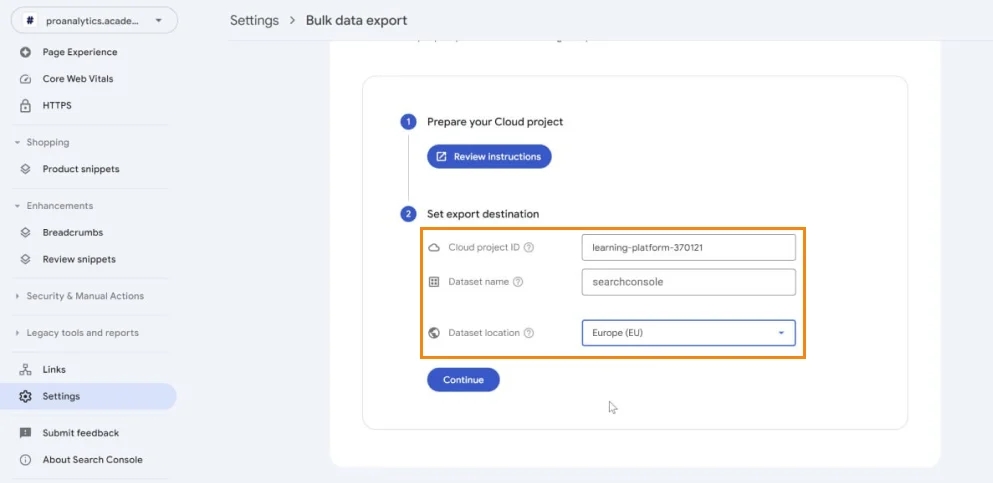Click the Continue button
This screenshot has width=993, height=483.
[463, 380]
